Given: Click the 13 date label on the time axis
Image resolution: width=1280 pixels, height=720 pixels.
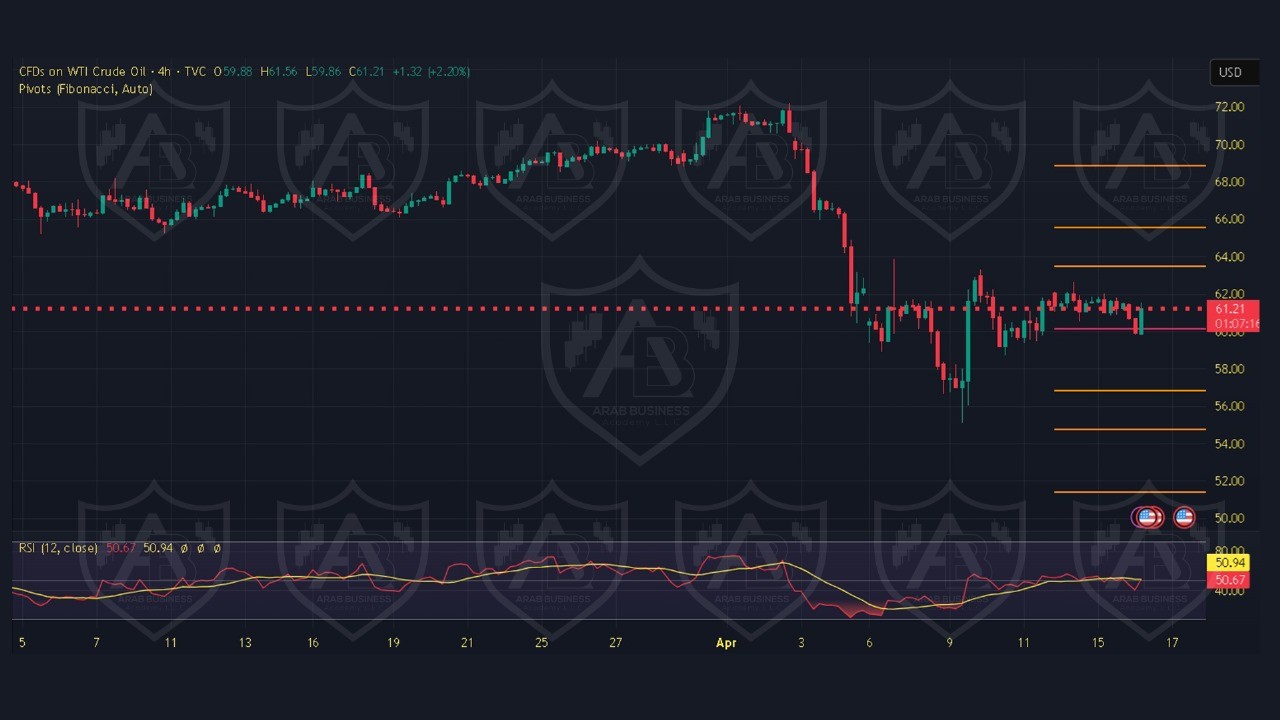Looking at the screenshot, I should (x=245, y=643).
